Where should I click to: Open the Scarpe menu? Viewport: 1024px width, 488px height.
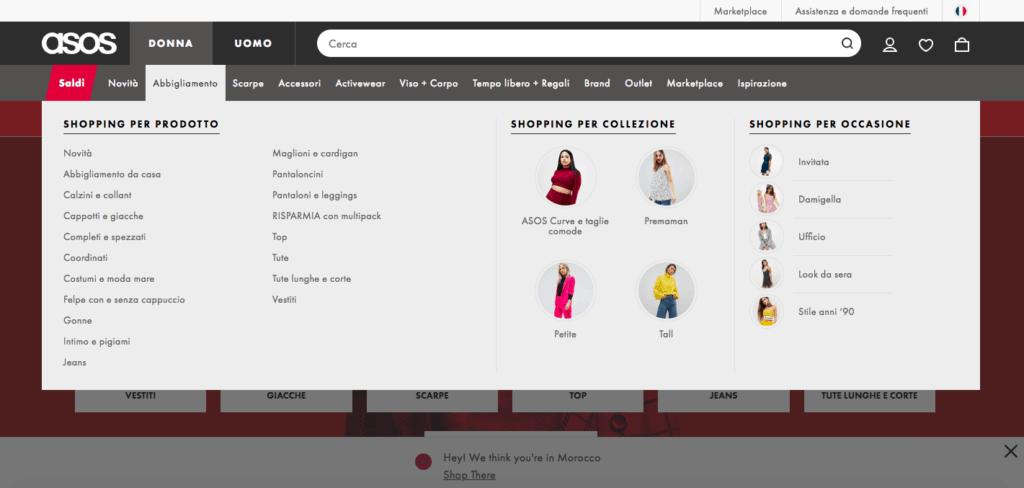[x=248, y=83]
